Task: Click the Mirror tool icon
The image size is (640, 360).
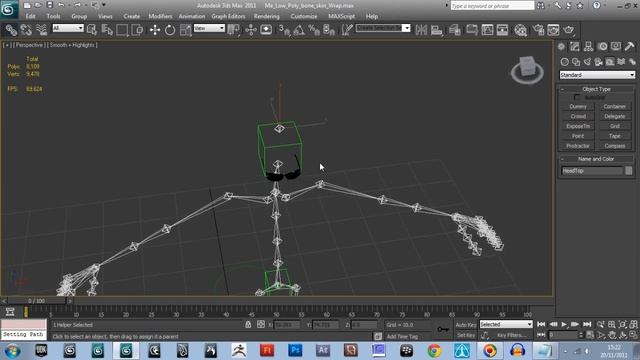Action: click(421, 30)
